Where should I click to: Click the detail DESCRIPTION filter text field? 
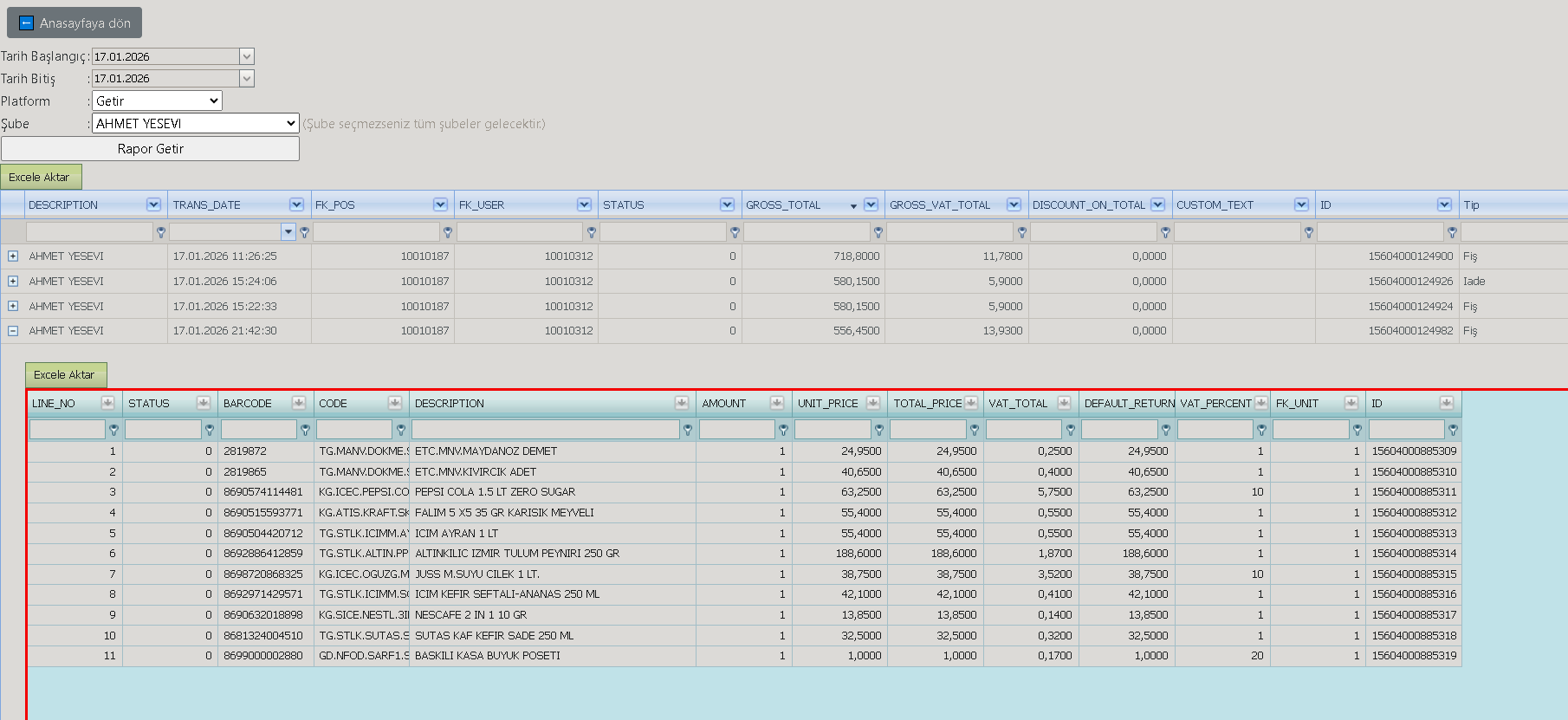click(546, 430)
